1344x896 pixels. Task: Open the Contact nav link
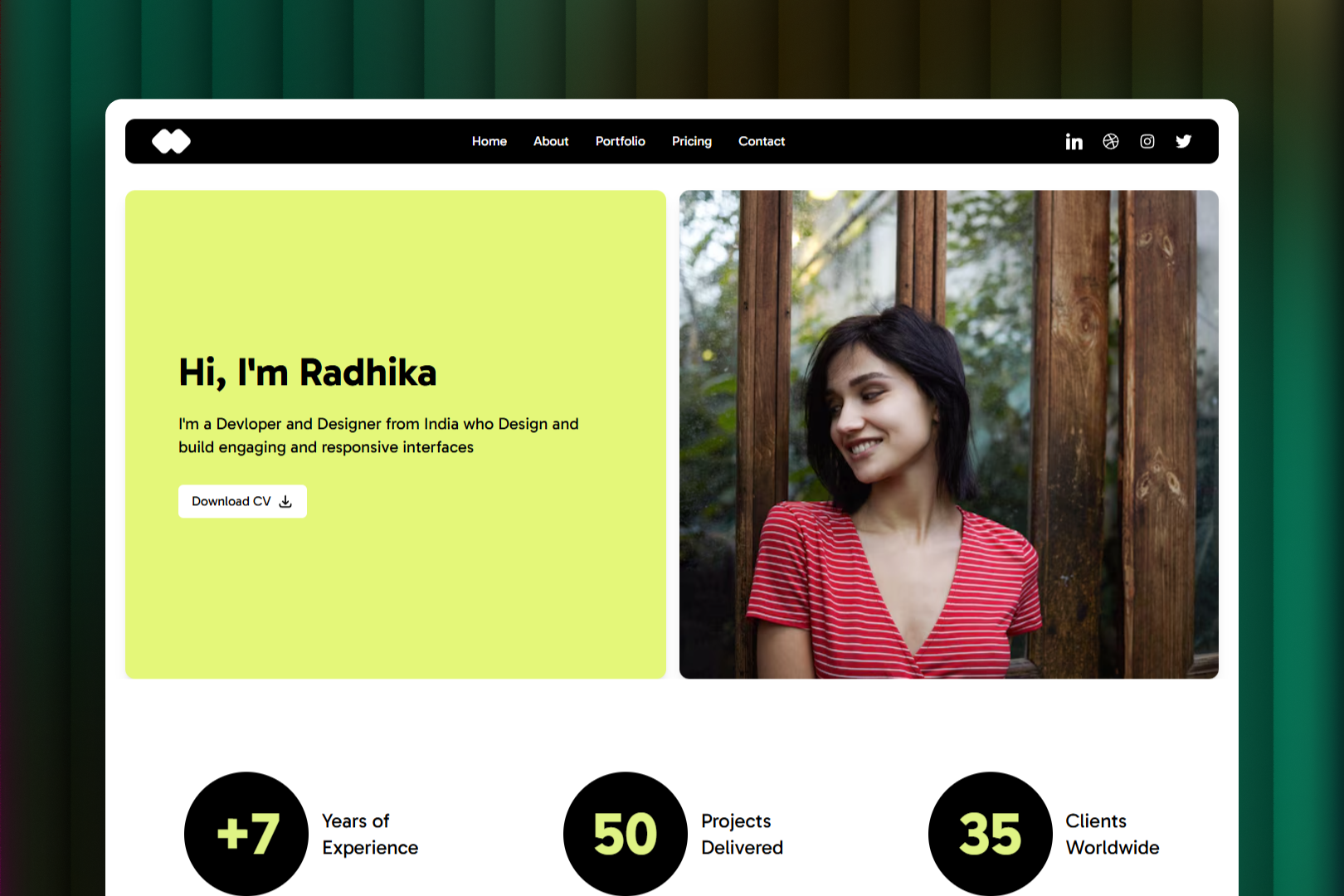(762, 142)
